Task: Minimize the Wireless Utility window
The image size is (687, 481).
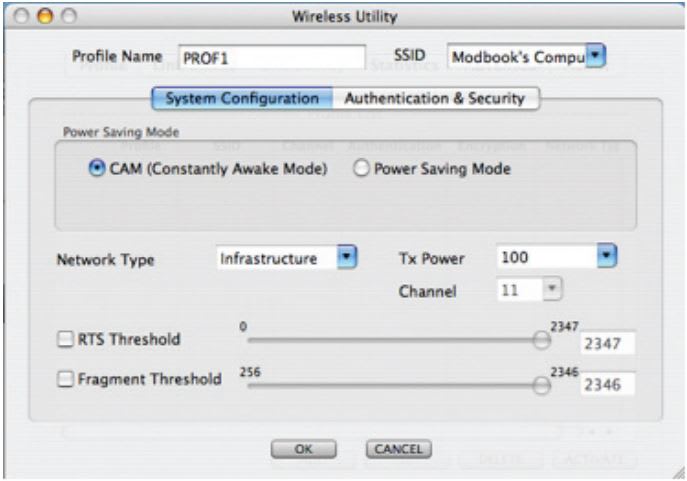Action: coord(45,16)
